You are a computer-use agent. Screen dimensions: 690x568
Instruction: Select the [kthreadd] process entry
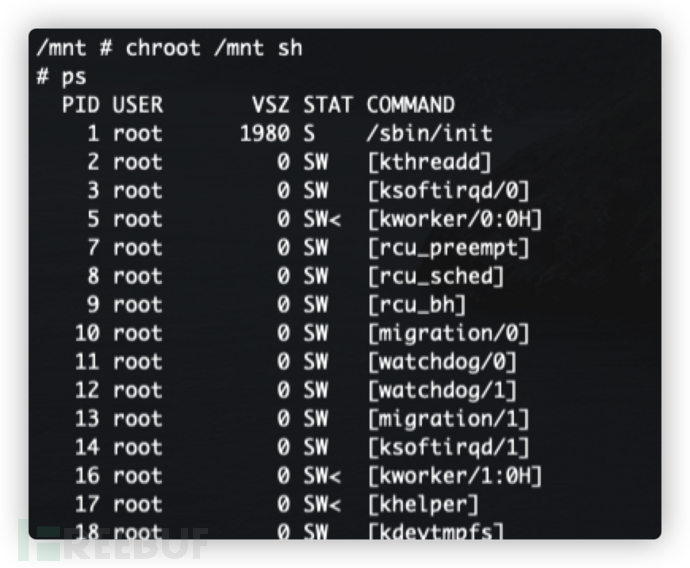(429, 162)
